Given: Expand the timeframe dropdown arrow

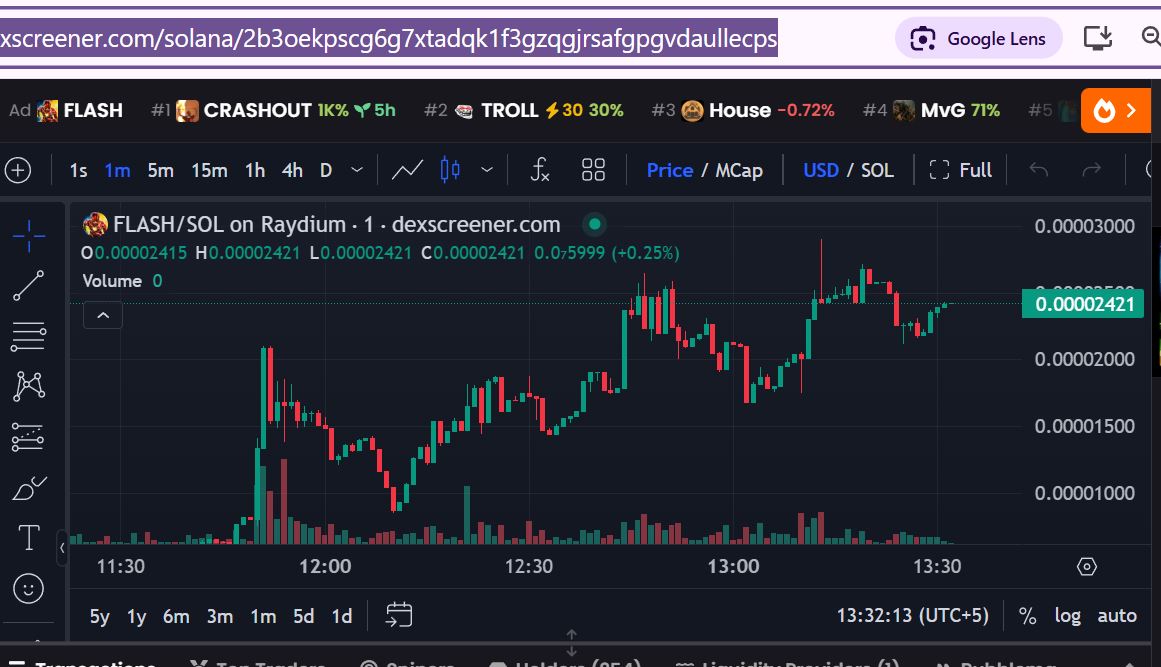Looking at the screenshot, I should coord(357,170).
